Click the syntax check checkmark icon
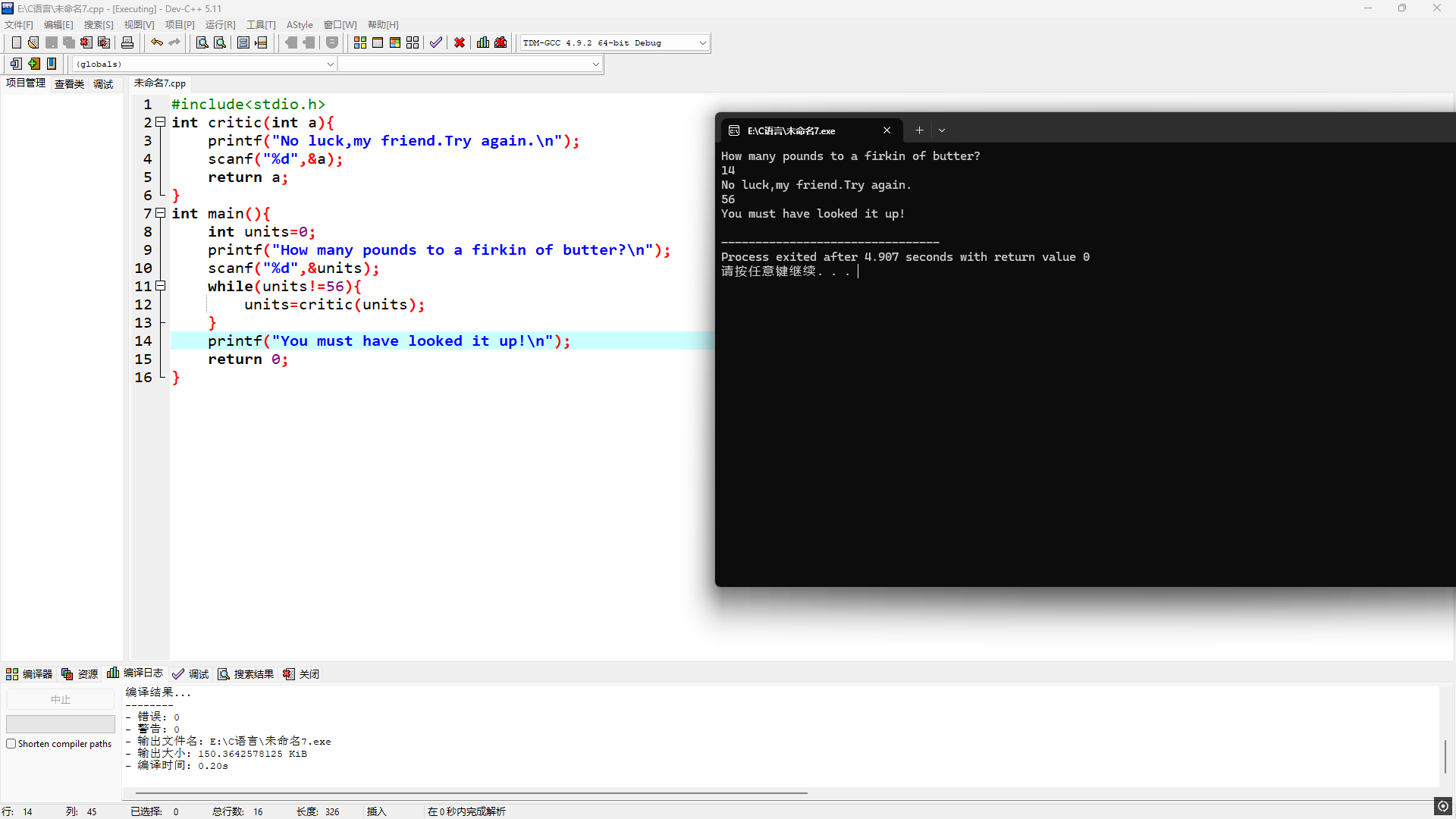The height and width of the screenshot is (819, 1456). 435,42
